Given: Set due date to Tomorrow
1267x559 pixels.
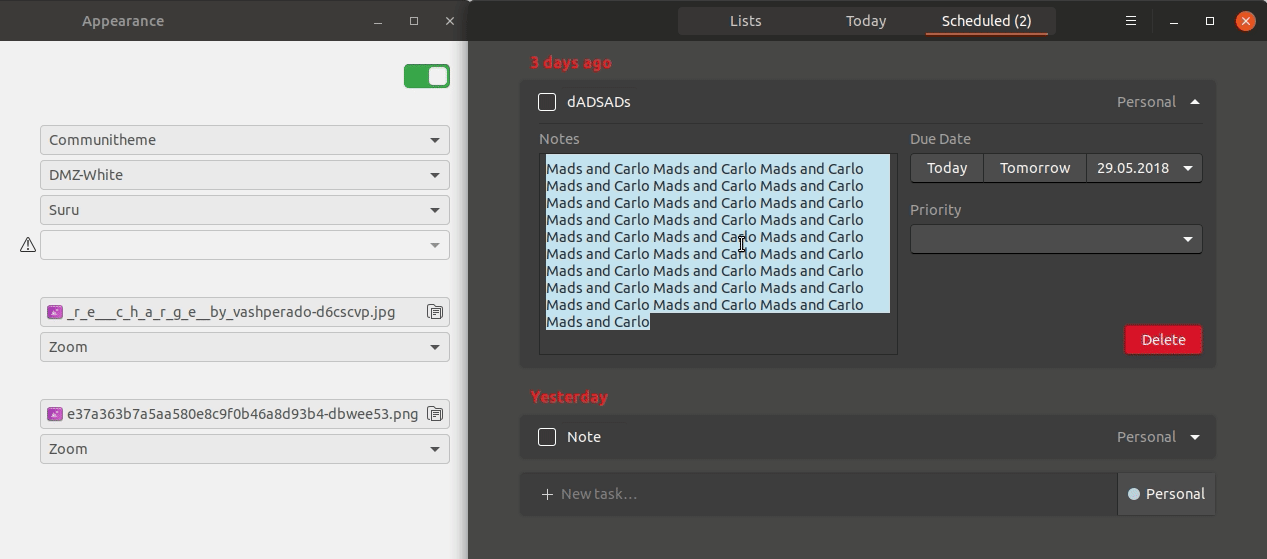Looking at the screenshot, I should click(x=1035, y=168).
